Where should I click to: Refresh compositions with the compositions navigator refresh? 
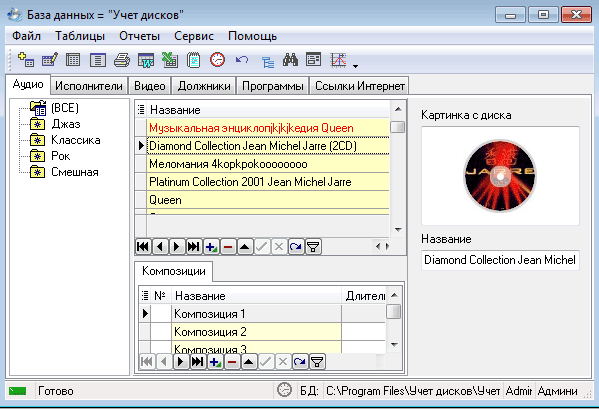click(x=300, y=361)
